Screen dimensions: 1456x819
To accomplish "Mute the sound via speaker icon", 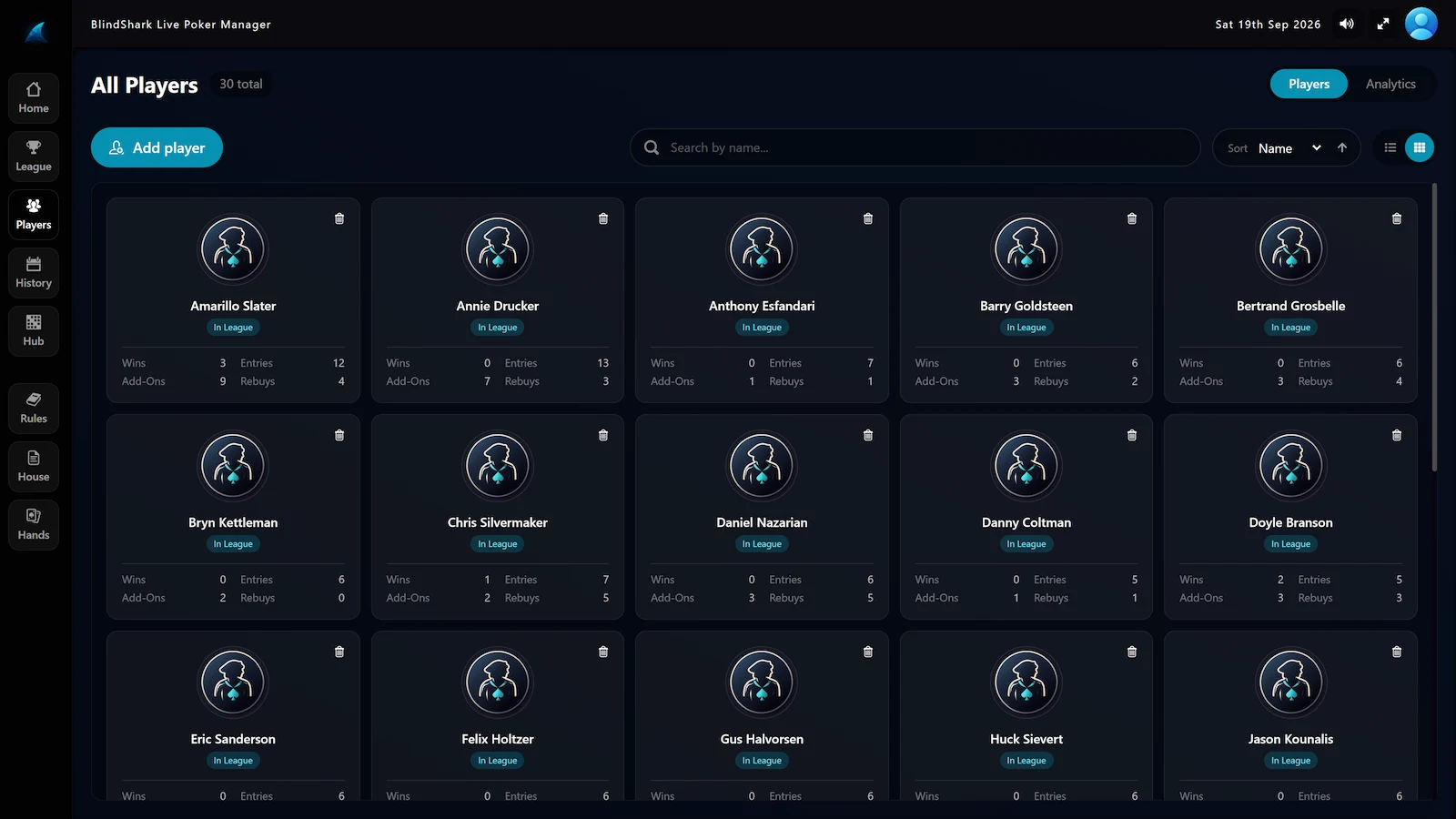I will pyautogui.click(x=1347, y=25).
